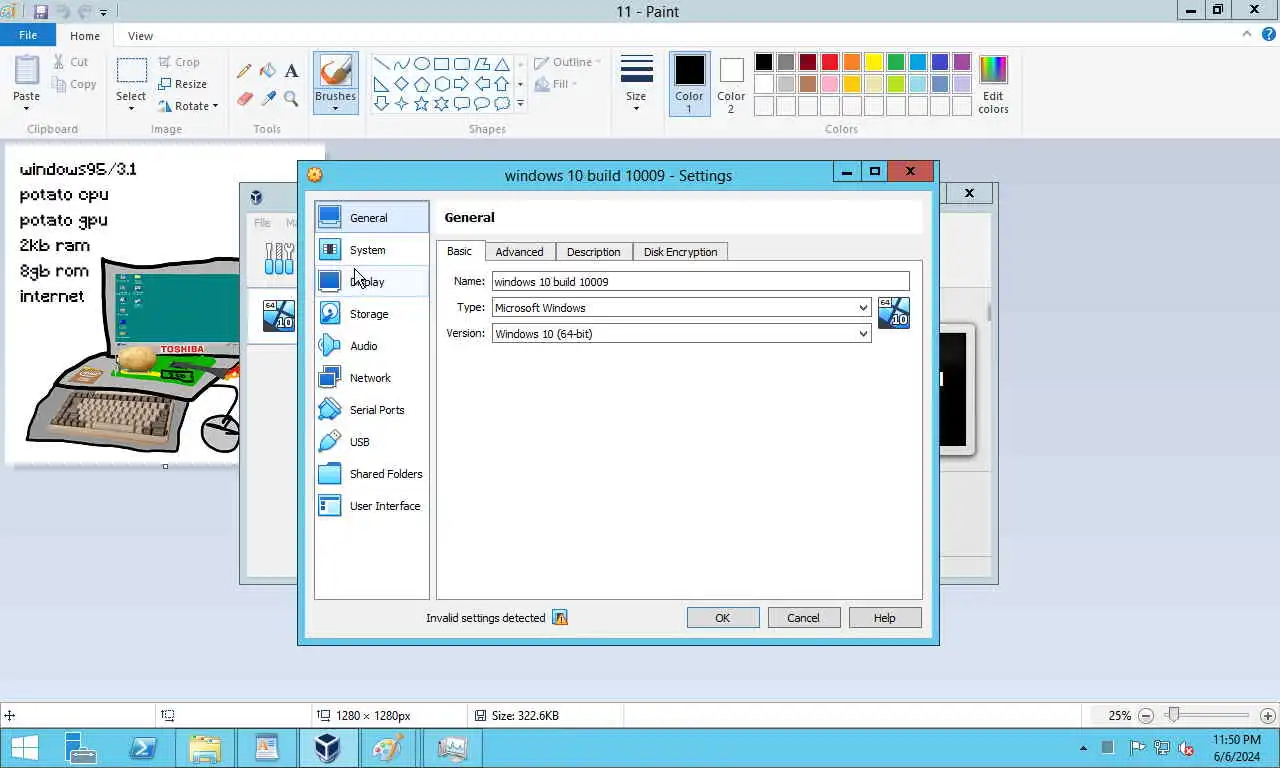This screenshot has height=768, width=1280.
Task: Click the Brushes tool icon
Action: click(335, 71)
